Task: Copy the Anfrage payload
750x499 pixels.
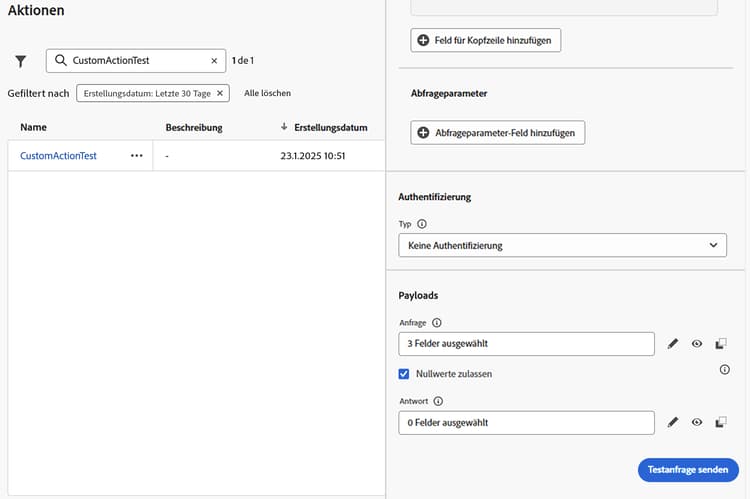Action: [x=721, y=344]
